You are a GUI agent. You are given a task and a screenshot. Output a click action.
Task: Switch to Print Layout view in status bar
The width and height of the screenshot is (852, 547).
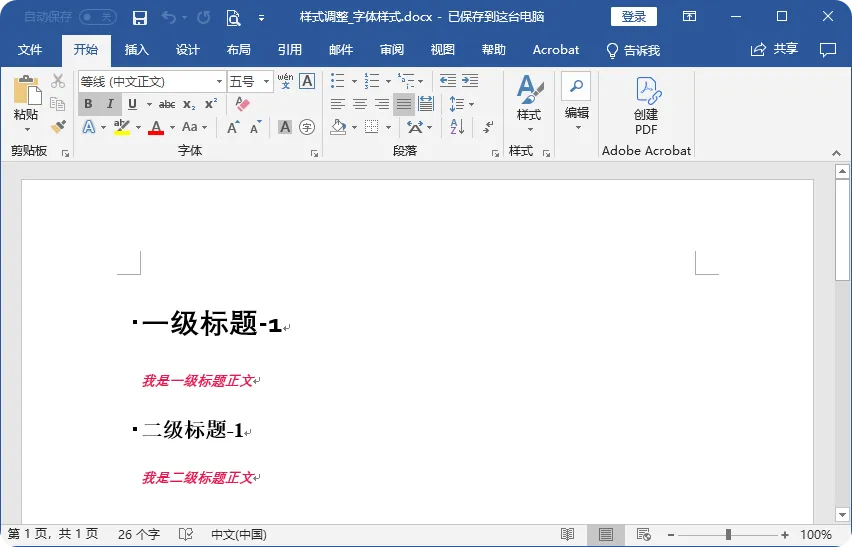tap(605, 535)
